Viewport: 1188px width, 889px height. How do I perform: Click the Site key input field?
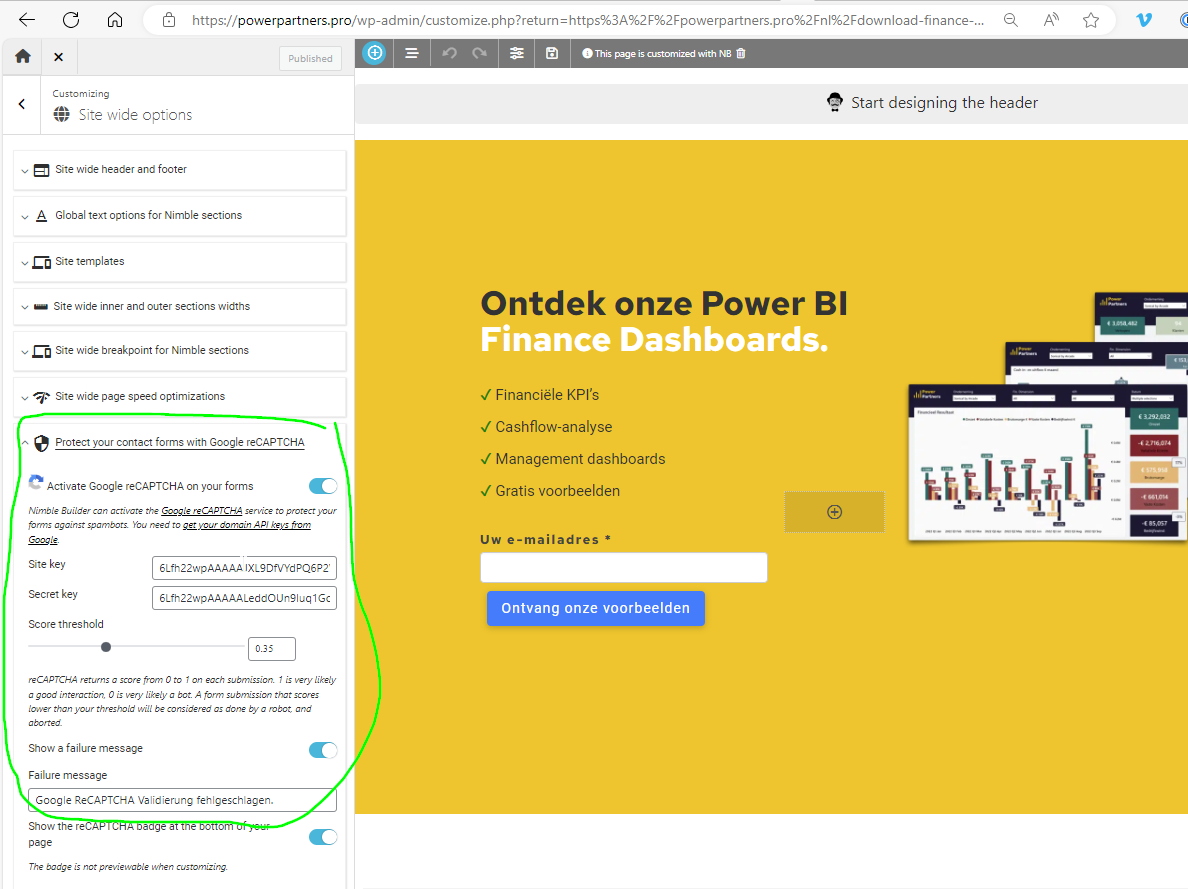[x=244, y=568]
